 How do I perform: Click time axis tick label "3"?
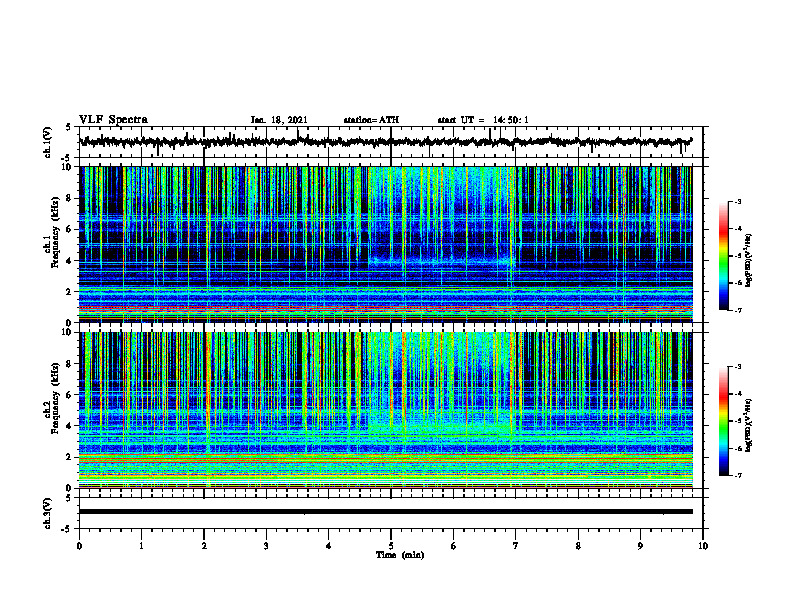click(x=266, y=546)
